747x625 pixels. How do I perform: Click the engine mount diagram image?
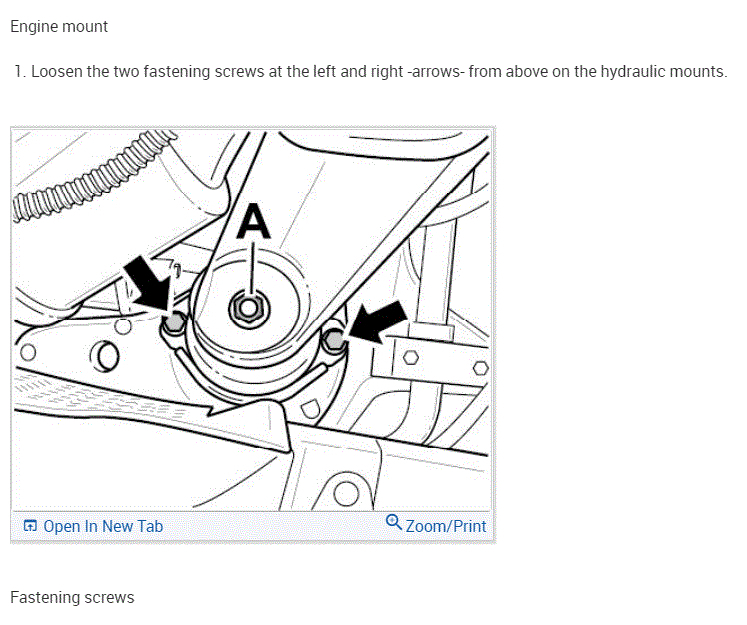pos(252,320)
